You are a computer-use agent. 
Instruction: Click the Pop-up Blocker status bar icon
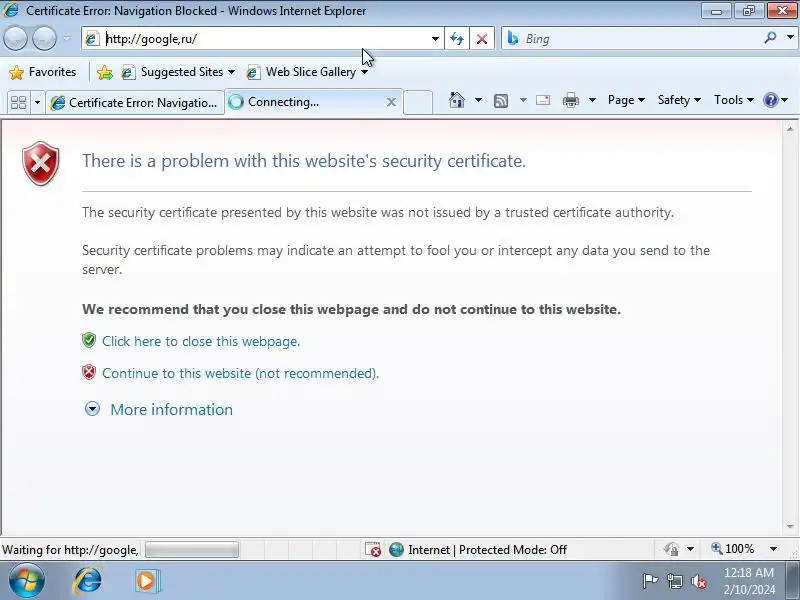click(x=372, y=549)
